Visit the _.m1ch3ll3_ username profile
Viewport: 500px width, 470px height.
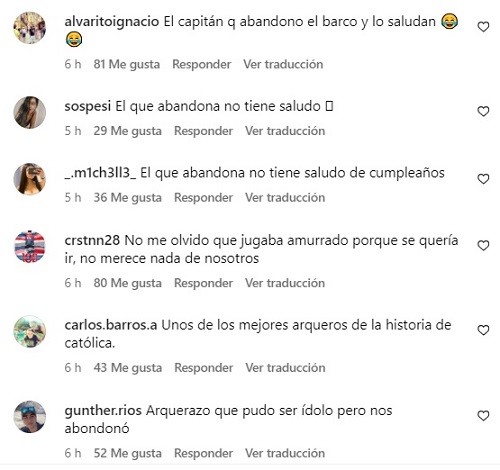[100, 173]
